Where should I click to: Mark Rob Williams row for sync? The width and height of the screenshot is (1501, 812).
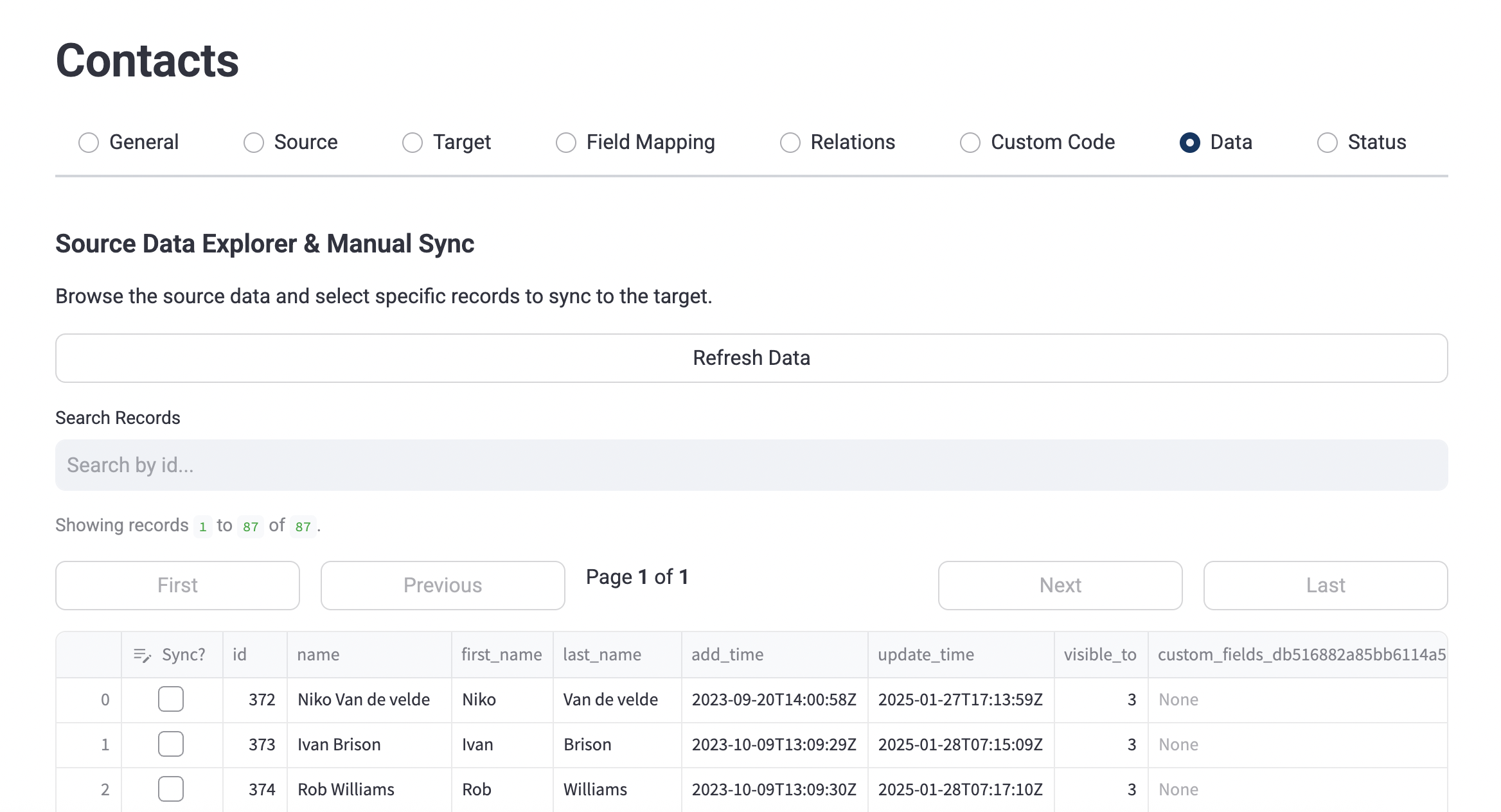tap(171, 789)
